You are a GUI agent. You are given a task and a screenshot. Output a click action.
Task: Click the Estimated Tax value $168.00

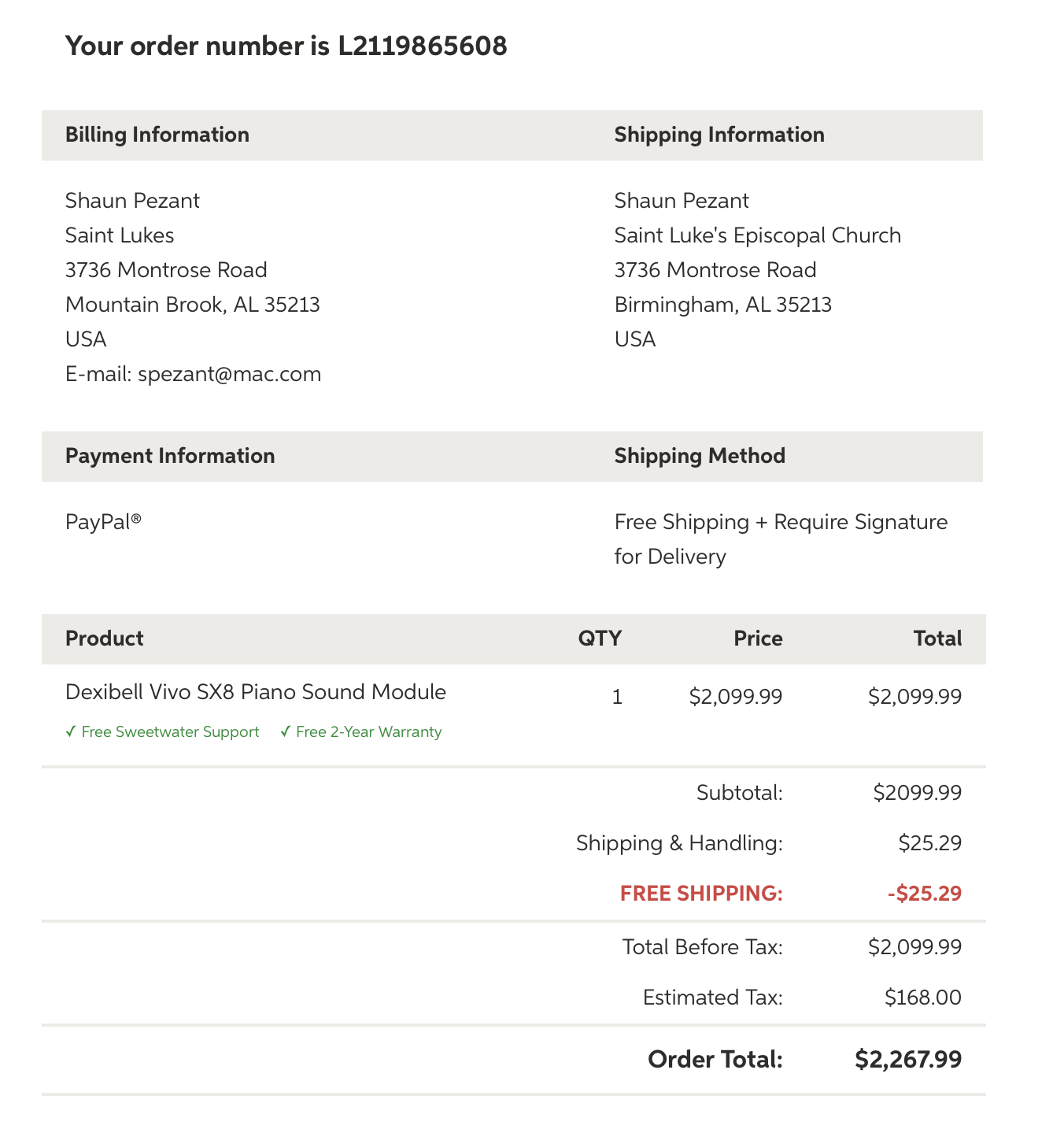[922, 998]
